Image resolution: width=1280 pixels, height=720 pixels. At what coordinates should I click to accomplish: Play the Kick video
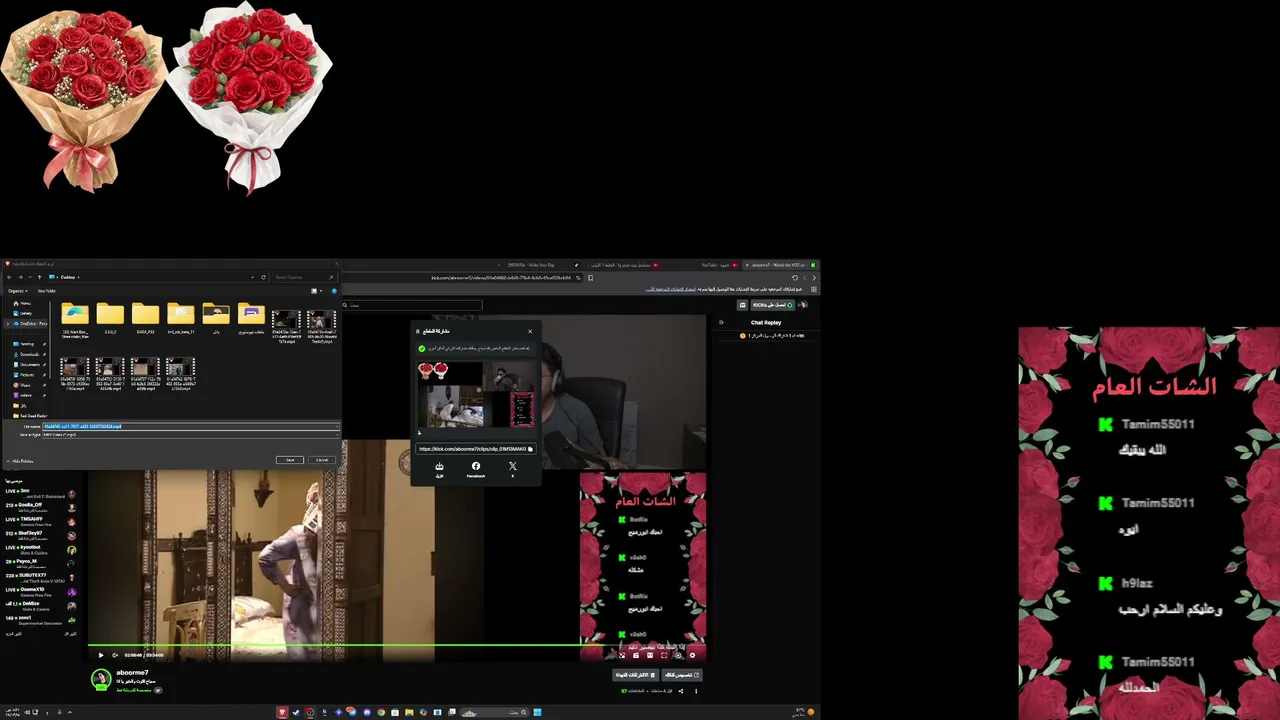[x=101, y=655]
